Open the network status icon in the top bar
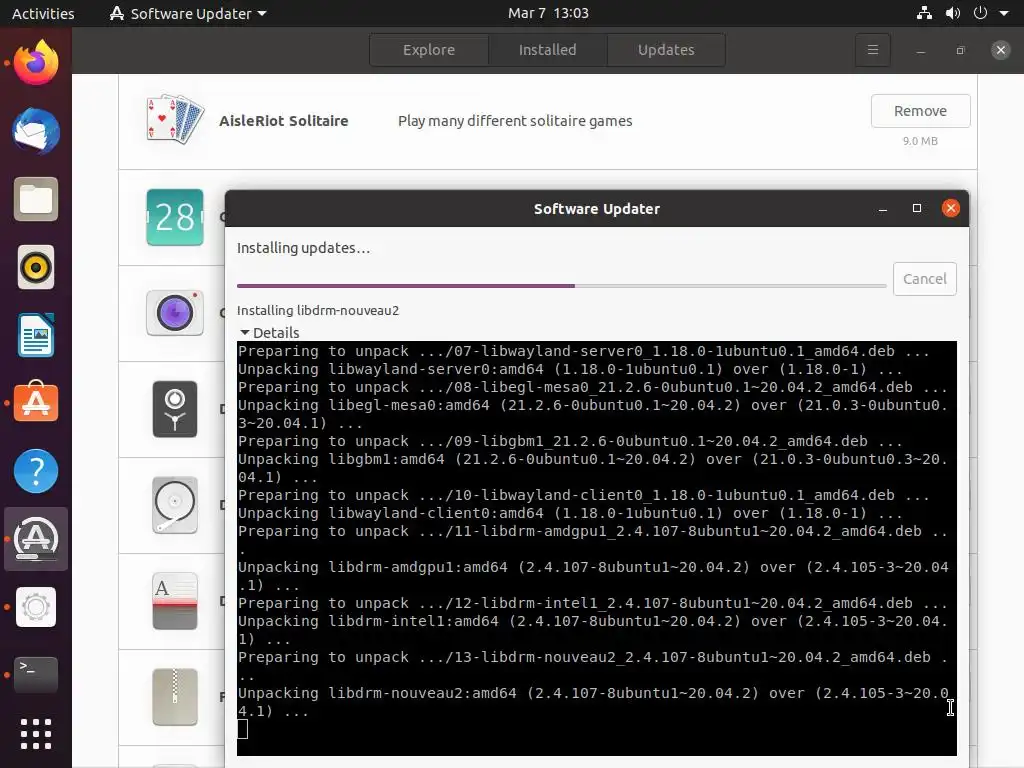The height and width of the screenshot is (768, 1024). pyautogui.click(x=924, y=13)
